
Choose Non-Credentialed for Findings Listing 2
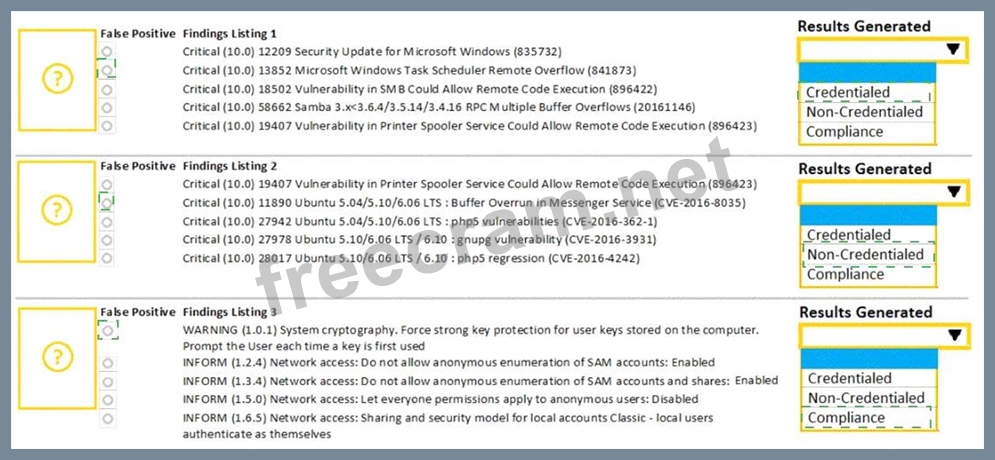[865, 255]
